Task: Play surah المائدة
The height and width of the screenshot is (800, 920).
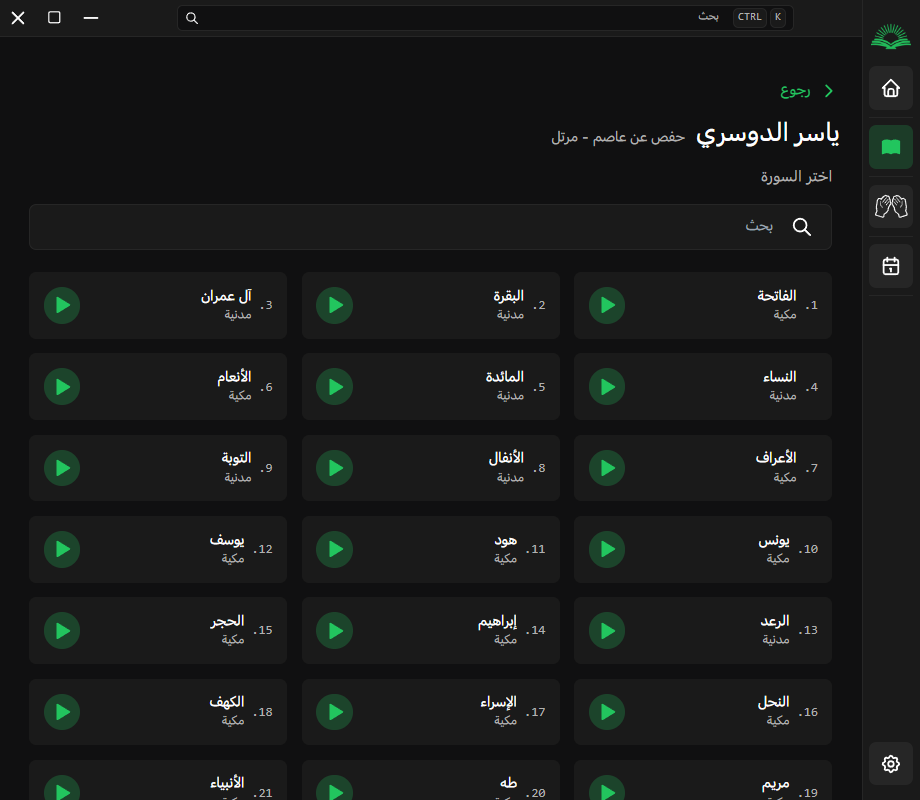Action: coord(334,387)
